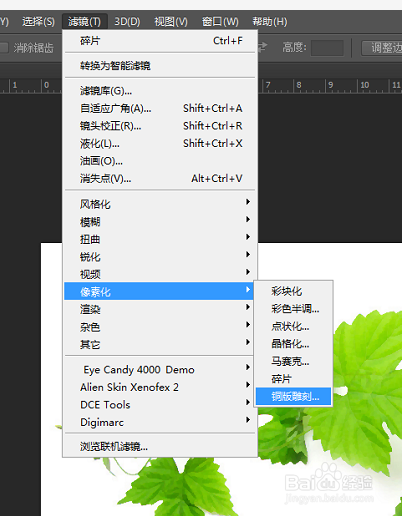Close the 滤镜(T) menu in menu bar
402x516 pixels.
point(84,22)
